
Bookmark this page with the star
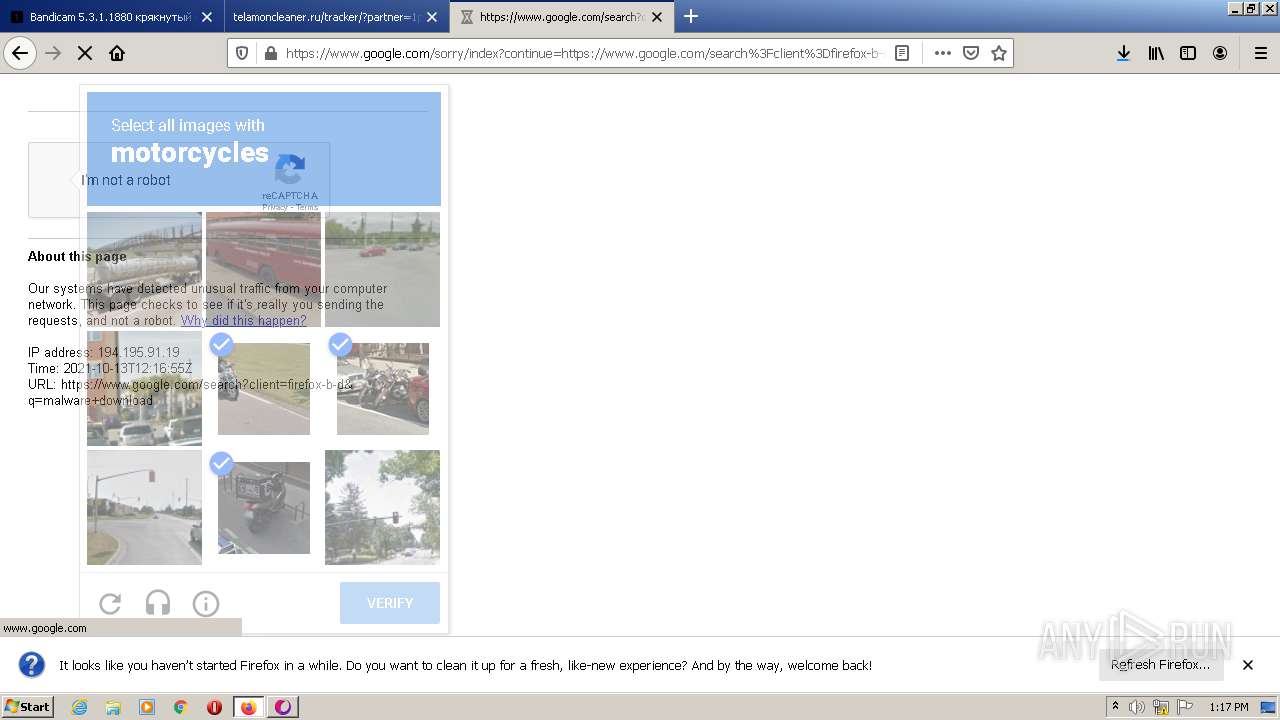tap(999, 53)
